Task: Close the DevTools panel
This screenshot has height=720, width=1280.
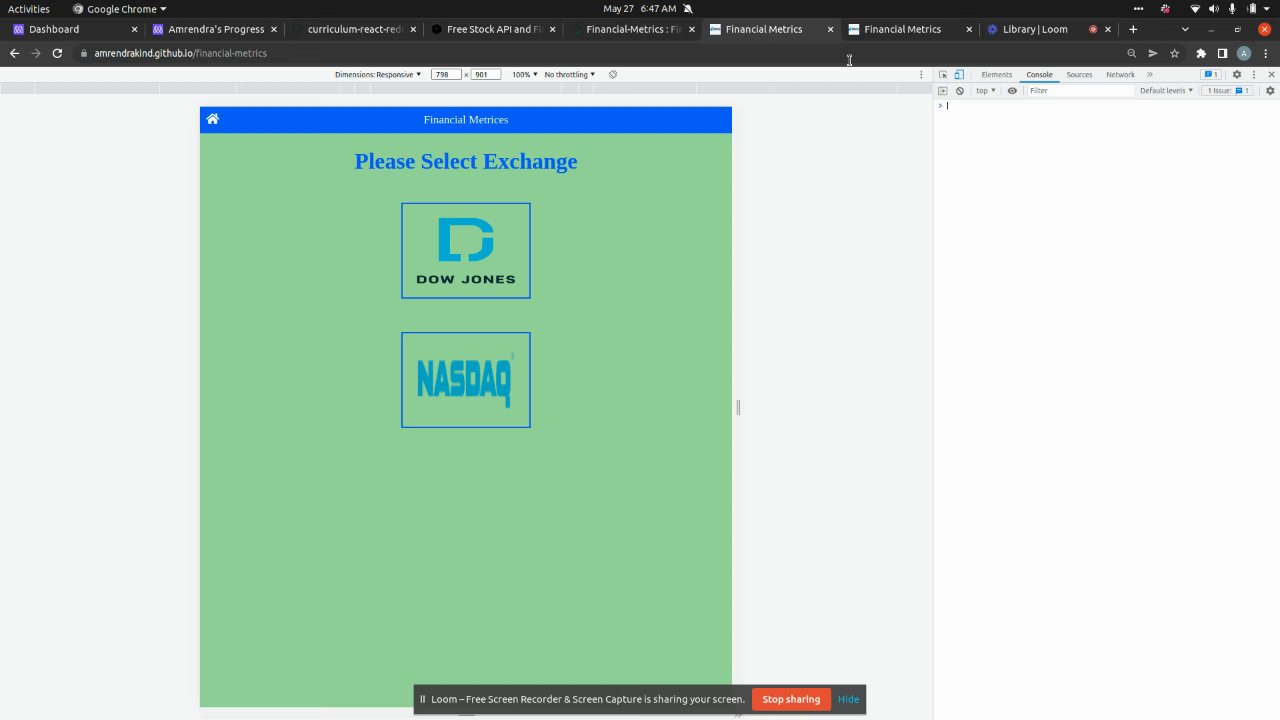Action: coord(1271,74)
